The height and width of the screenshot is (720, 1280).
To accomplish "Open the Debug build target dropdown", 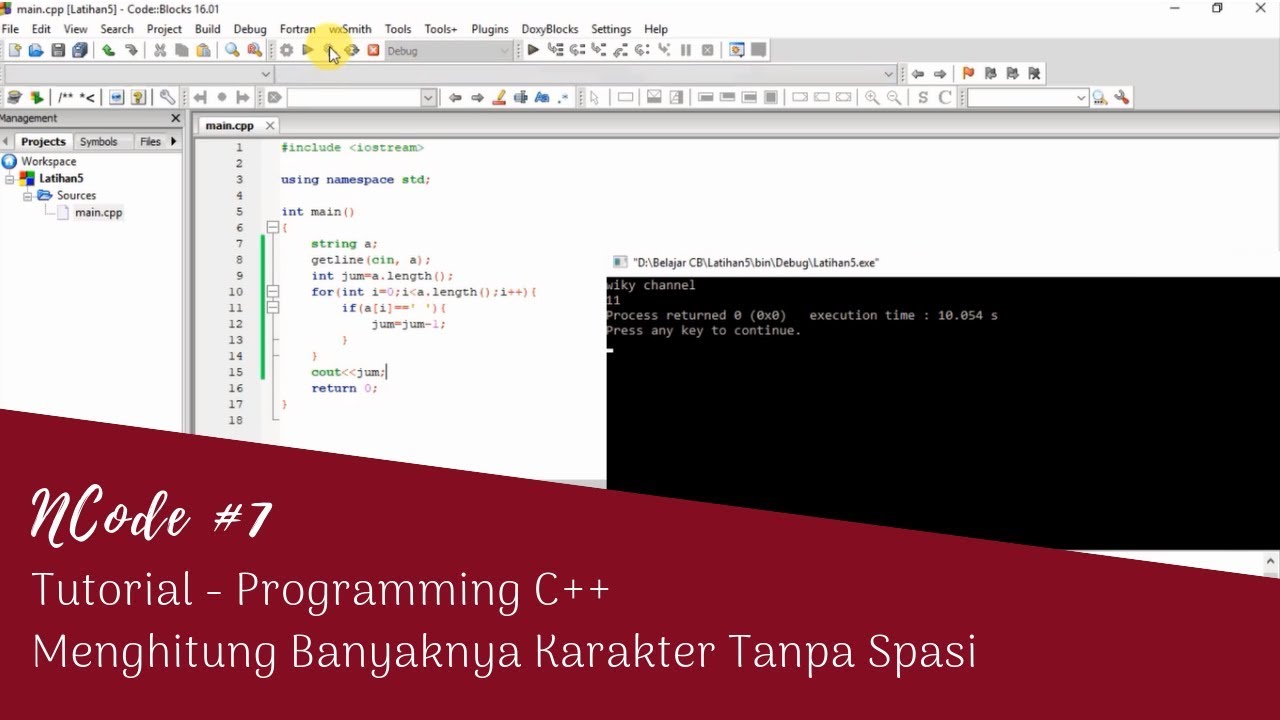I will click(449, 51).
